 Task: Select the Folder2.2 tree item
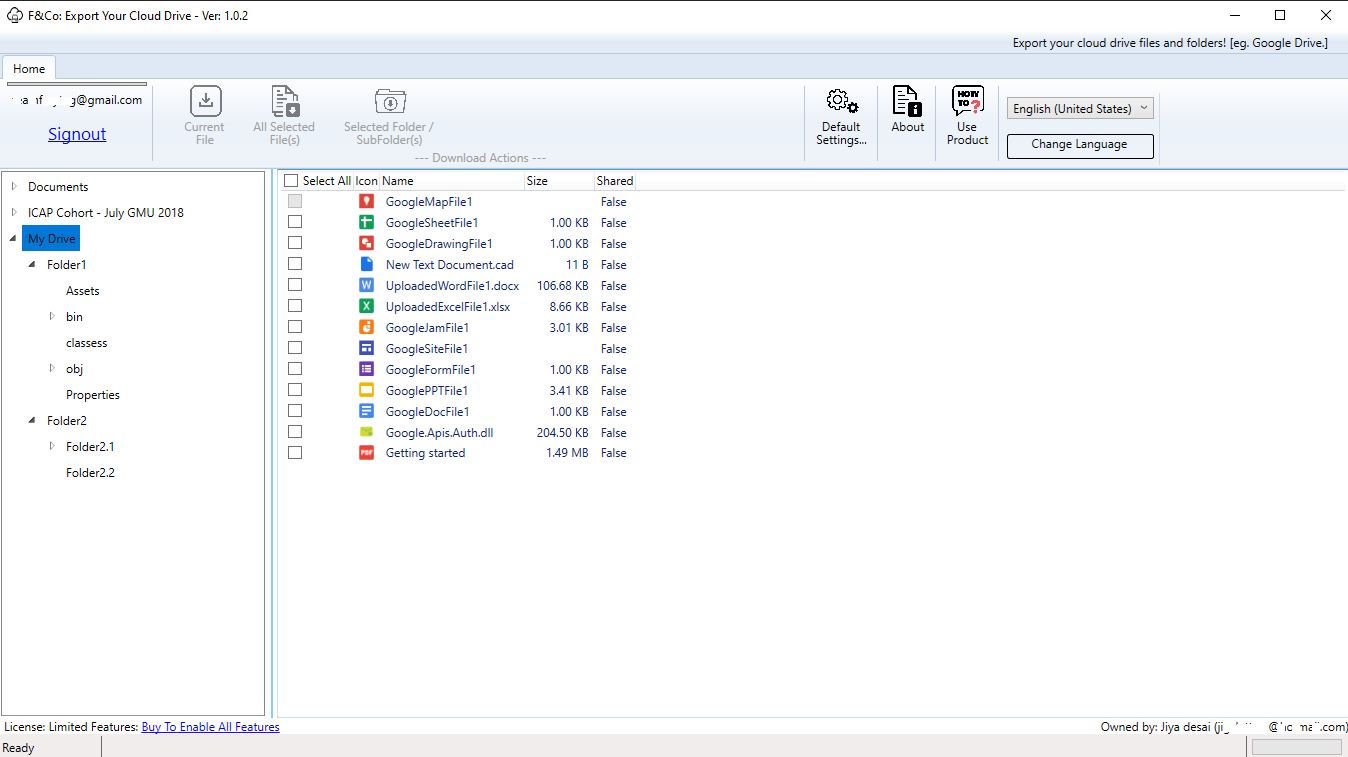pos(90,473)
